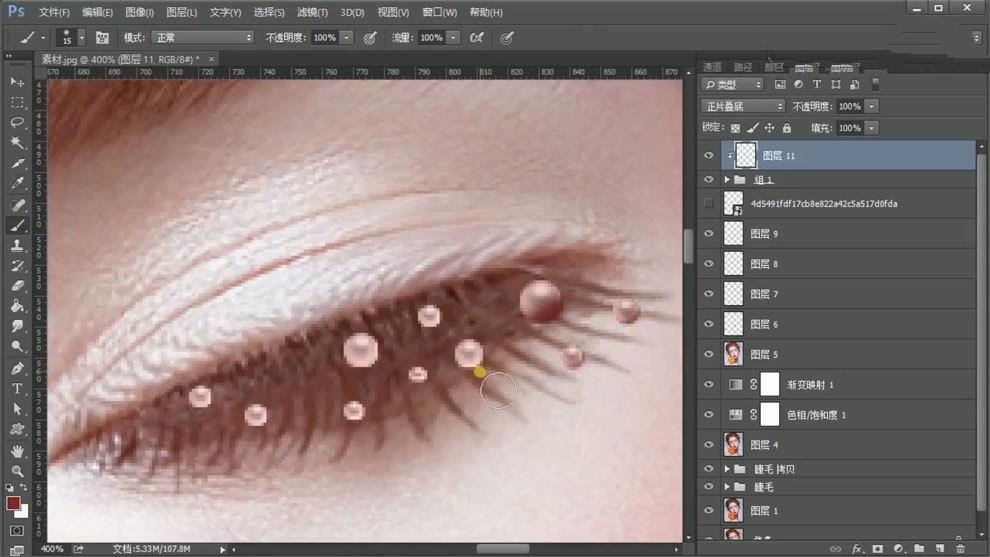Screen dimensions: 990x557
Task: Click the lock-all padlock icon
Action: 786,128
